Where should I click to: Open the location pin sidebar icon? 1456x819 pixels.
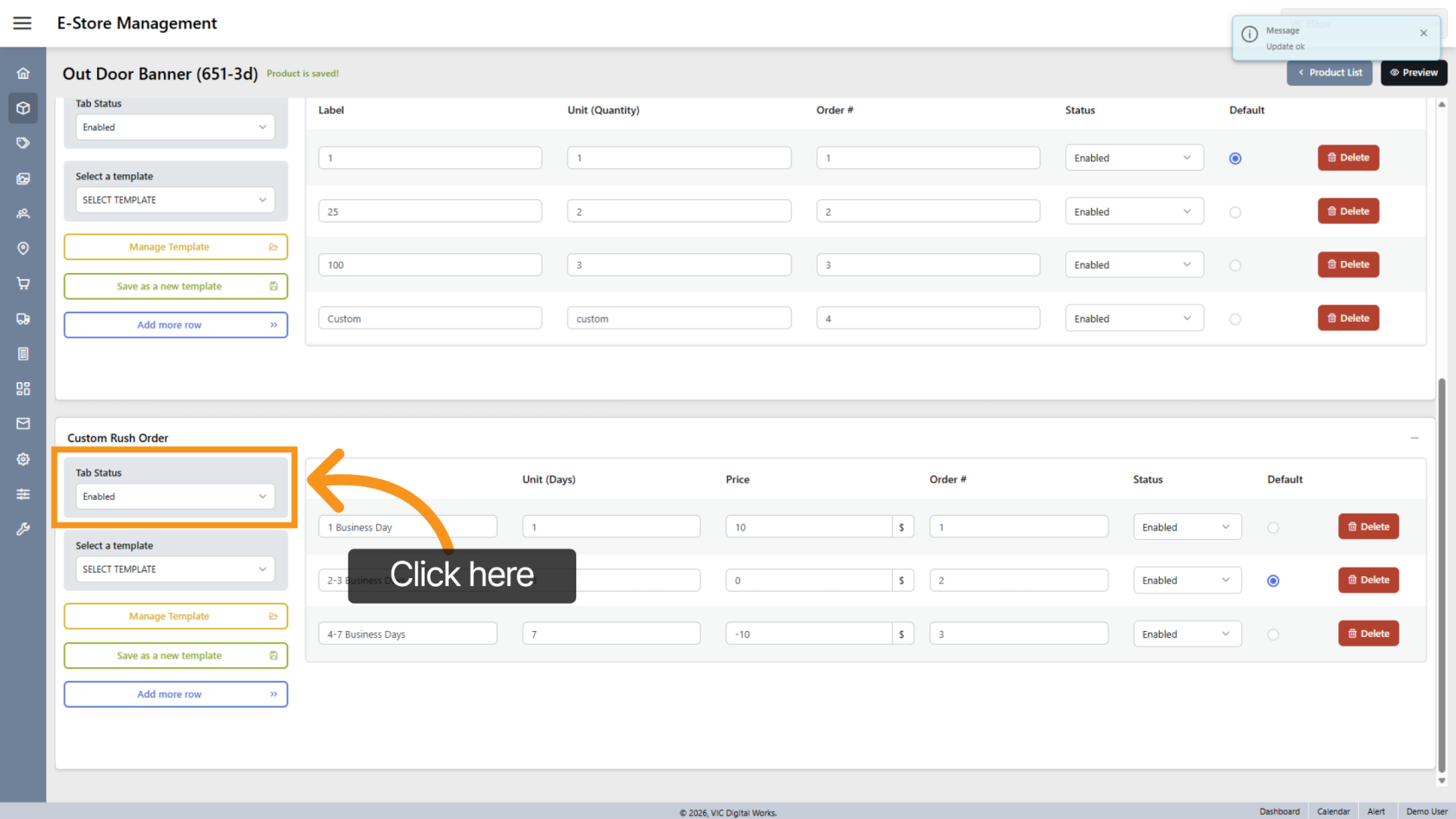click(x=23, y=249)
